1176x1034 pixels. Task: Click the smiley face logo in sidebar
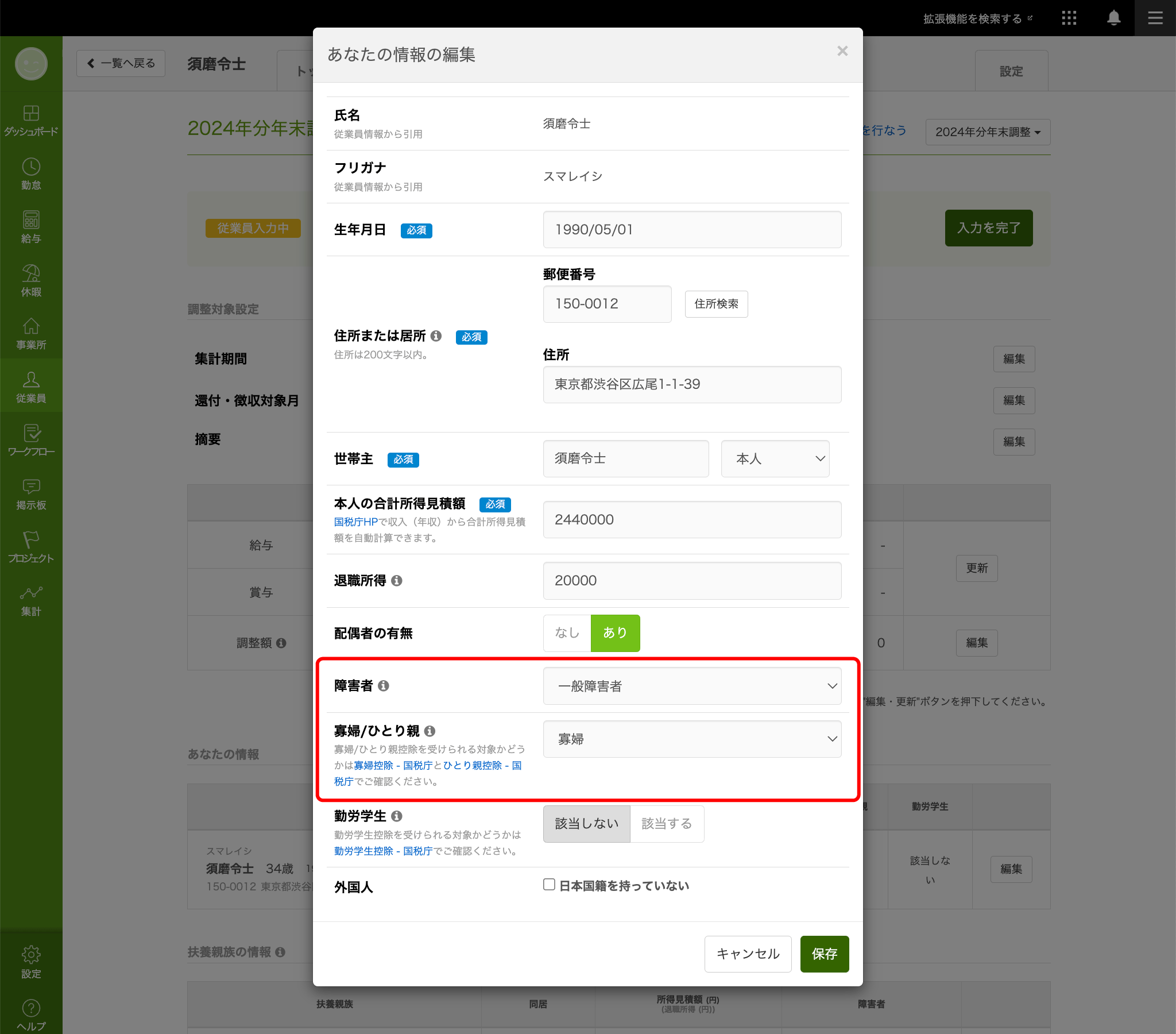tap(31, 63)
